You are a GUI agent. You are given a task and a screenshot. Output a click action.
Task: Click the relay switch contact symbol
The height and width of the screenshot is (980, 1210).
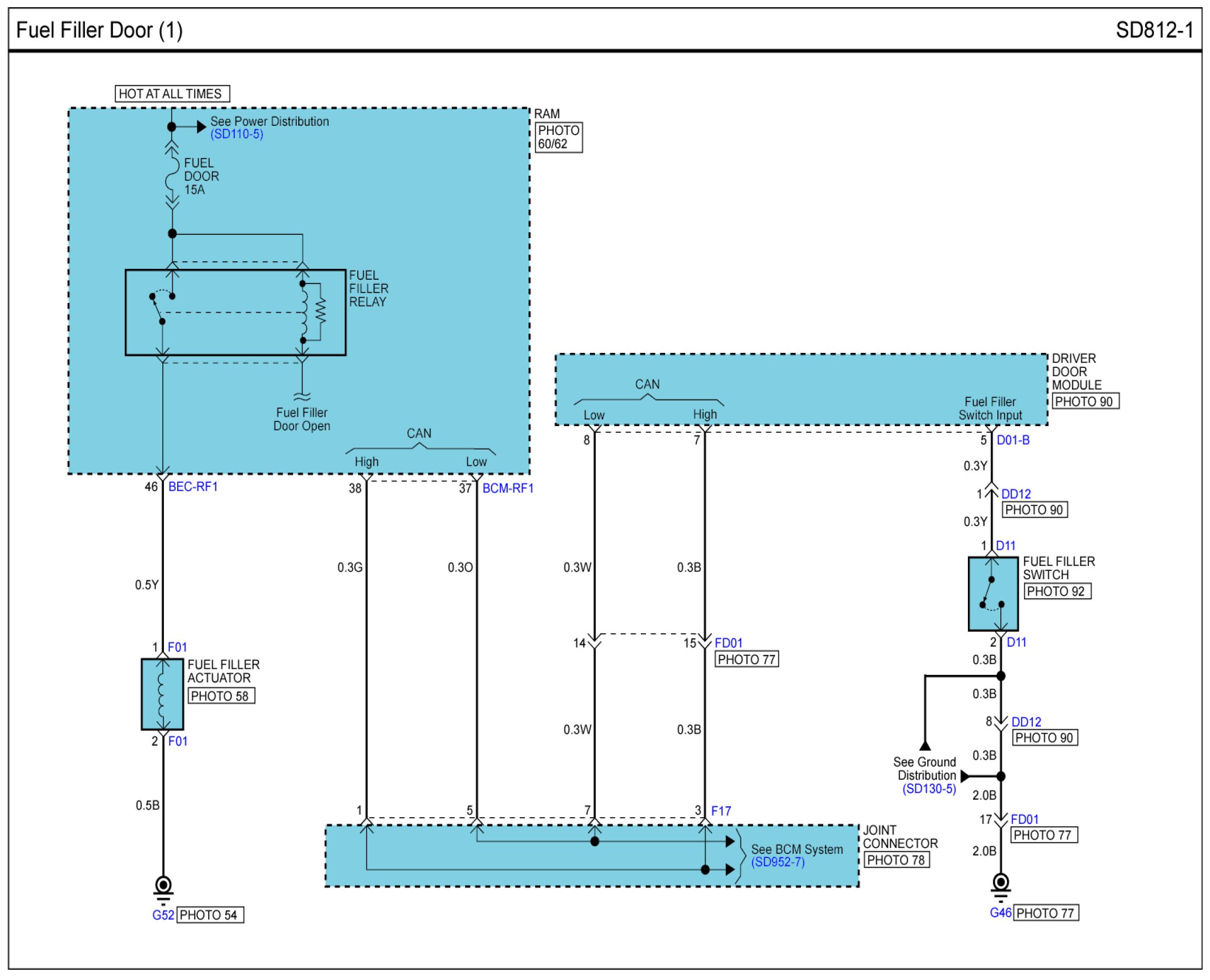[x=163, y=308]
